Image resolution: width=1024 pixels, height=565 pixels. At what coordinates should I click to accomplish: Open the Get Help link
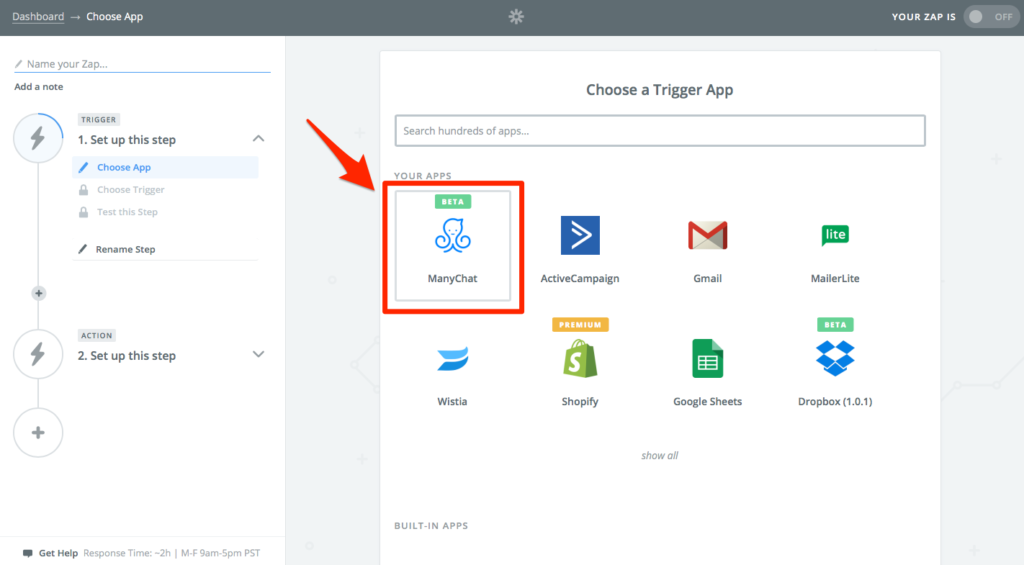[x=58, y=553]
